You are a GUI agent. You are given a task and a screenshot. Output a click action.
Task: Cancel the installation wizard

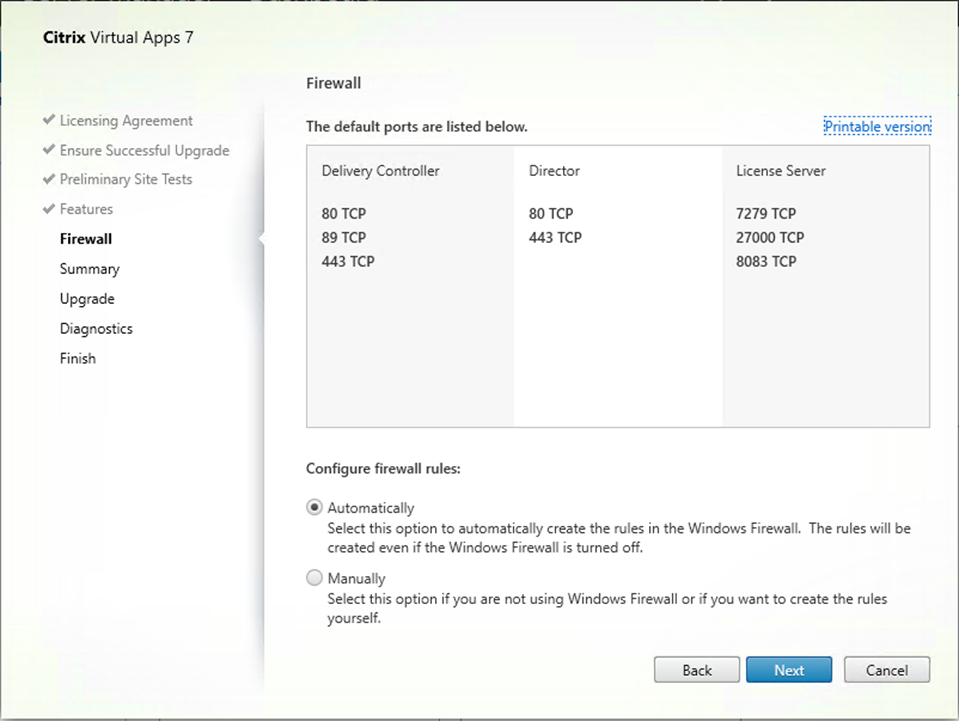[x=887, y=670]
